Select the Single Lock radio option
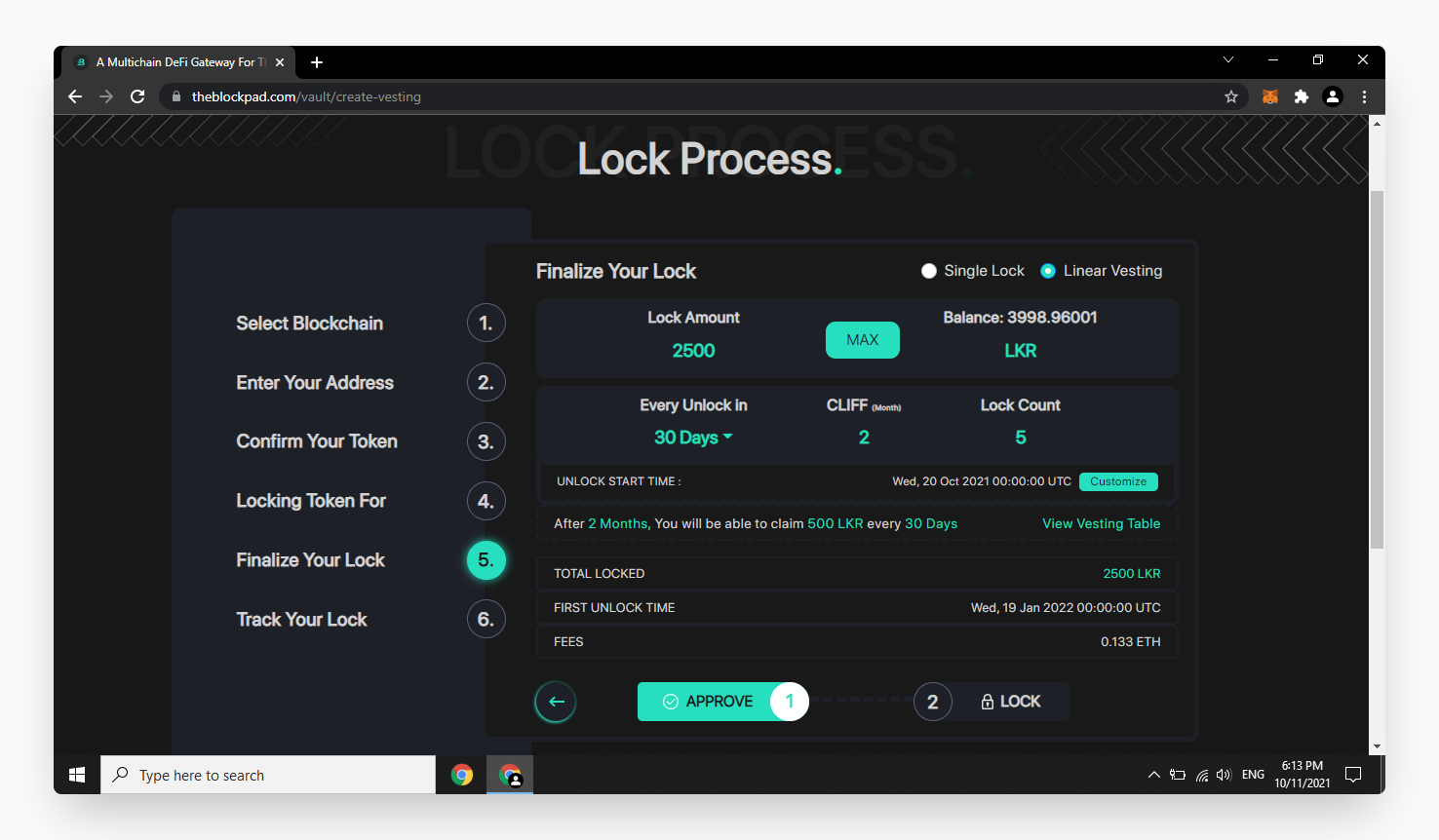 (x=973, y=271)
